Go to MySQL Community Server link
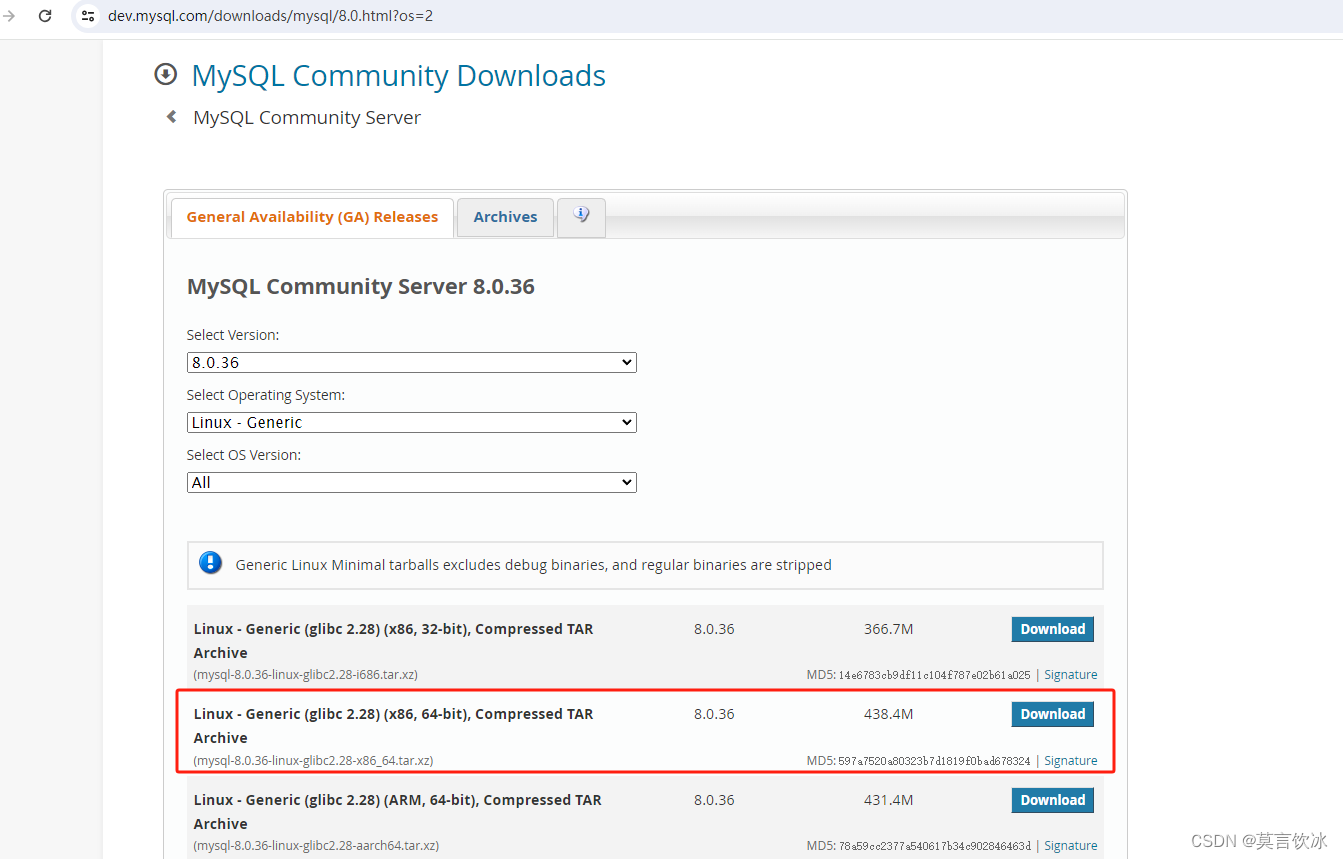Viewport: 1343px width, 859px height. (x=307, y=117)
